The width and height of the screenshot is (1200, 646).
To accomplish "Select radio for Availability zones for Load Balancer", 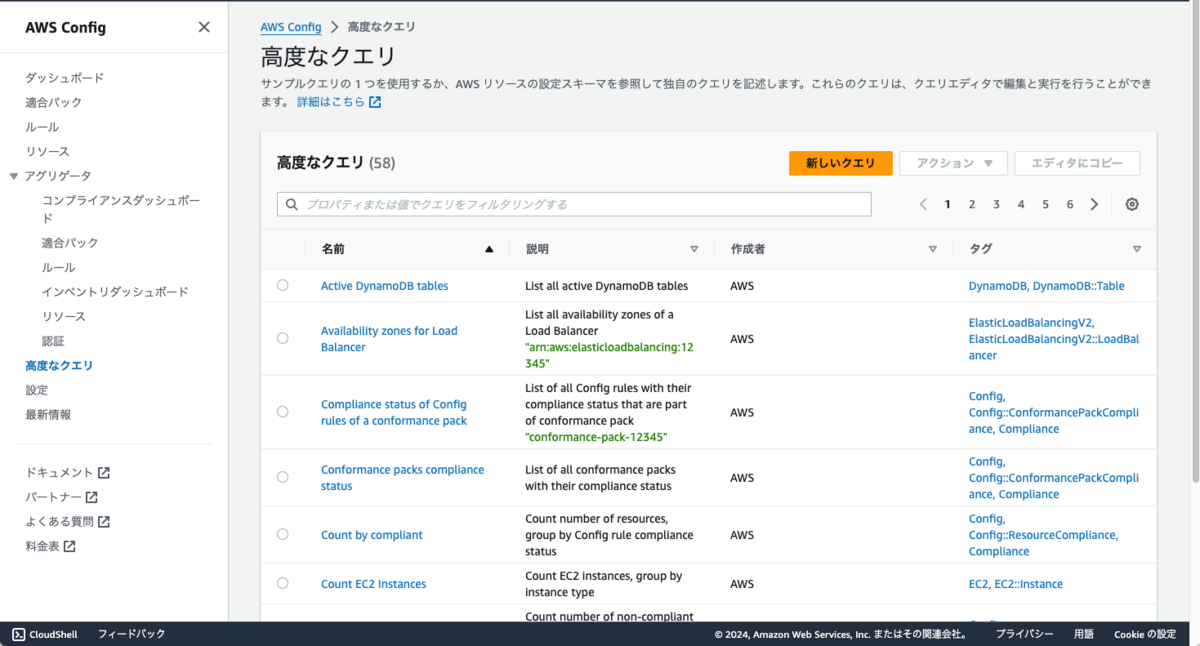I will click(283, 338).
